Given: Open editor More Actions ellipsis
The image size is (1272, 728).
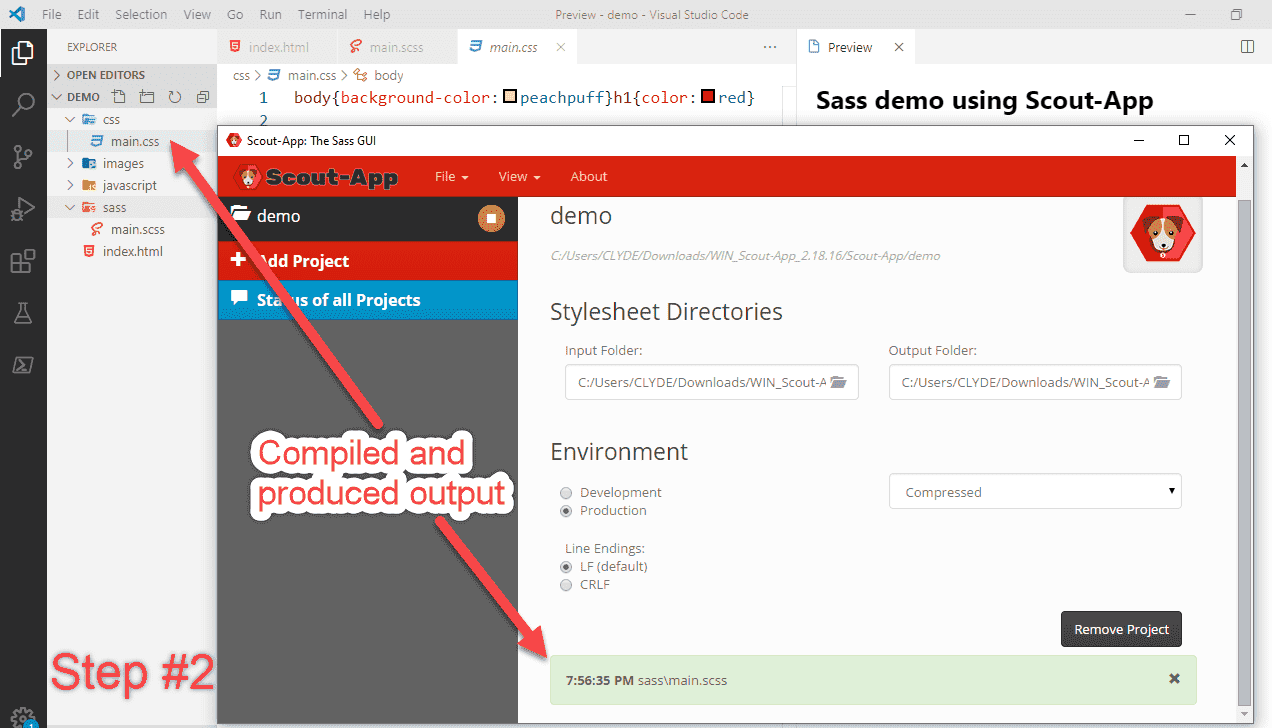Looking at the screenshot, I should pos(770,47).
